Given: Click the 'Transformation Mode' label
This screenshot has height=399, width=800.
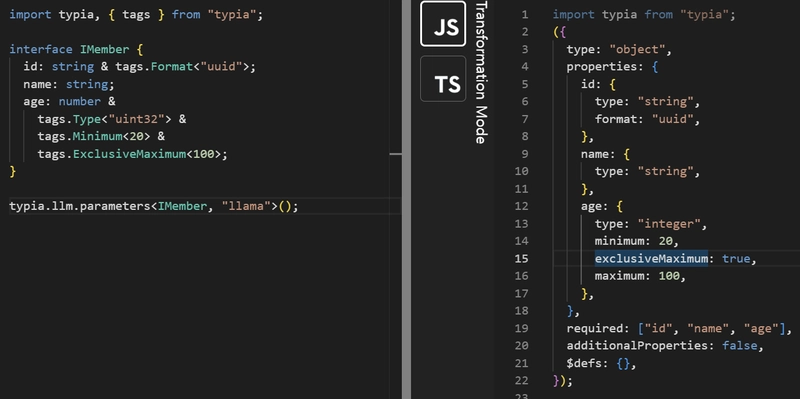Looking at the screenshot, I should [481, 72].
